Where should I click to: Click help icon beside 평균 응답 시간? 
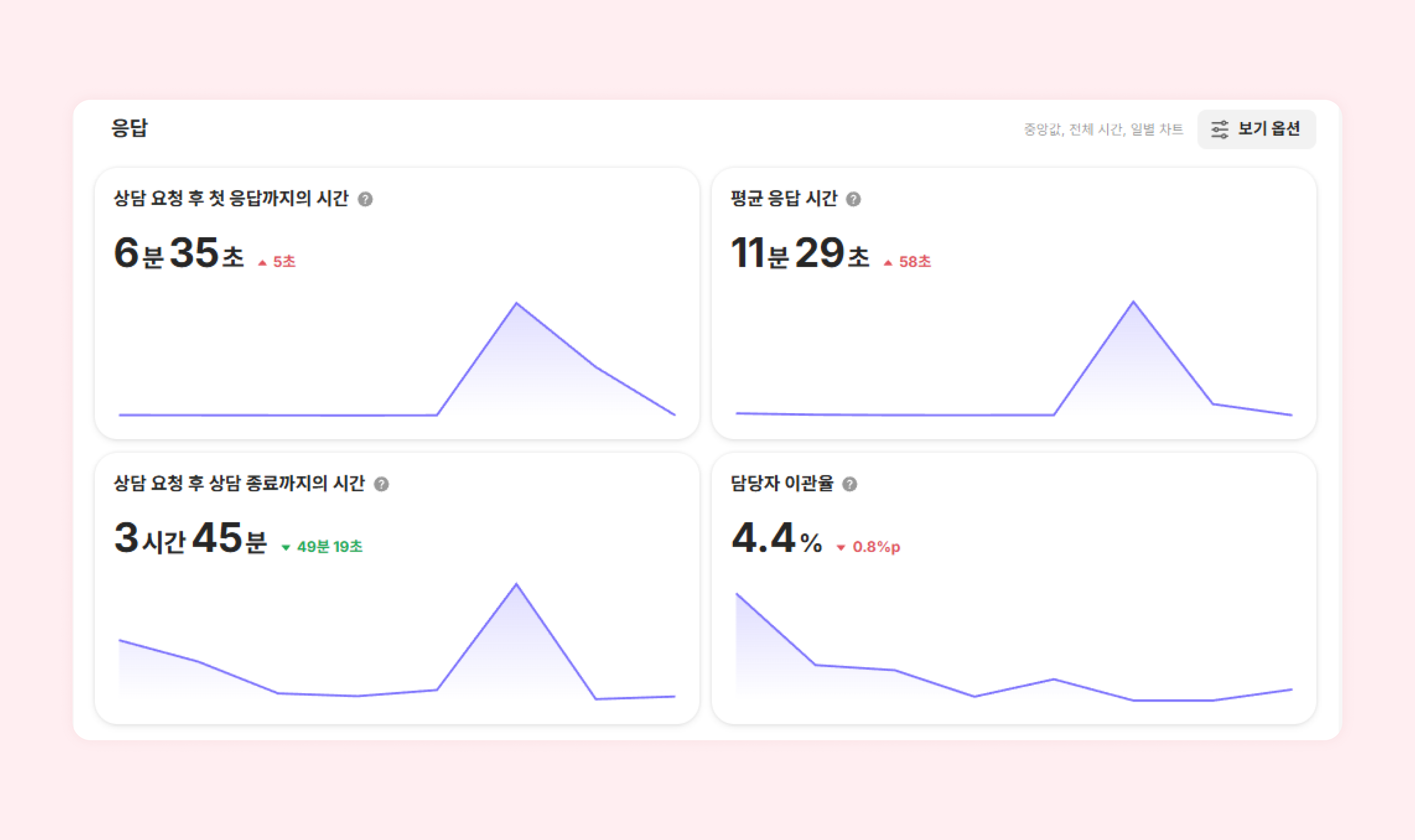tap(853, 199)
